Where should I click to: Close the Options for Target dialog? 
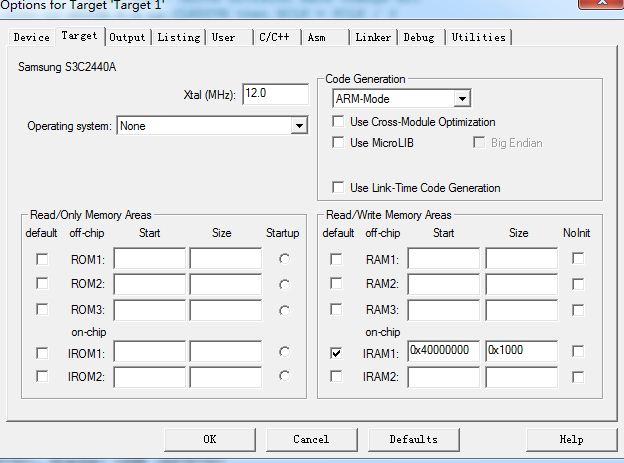602,3
